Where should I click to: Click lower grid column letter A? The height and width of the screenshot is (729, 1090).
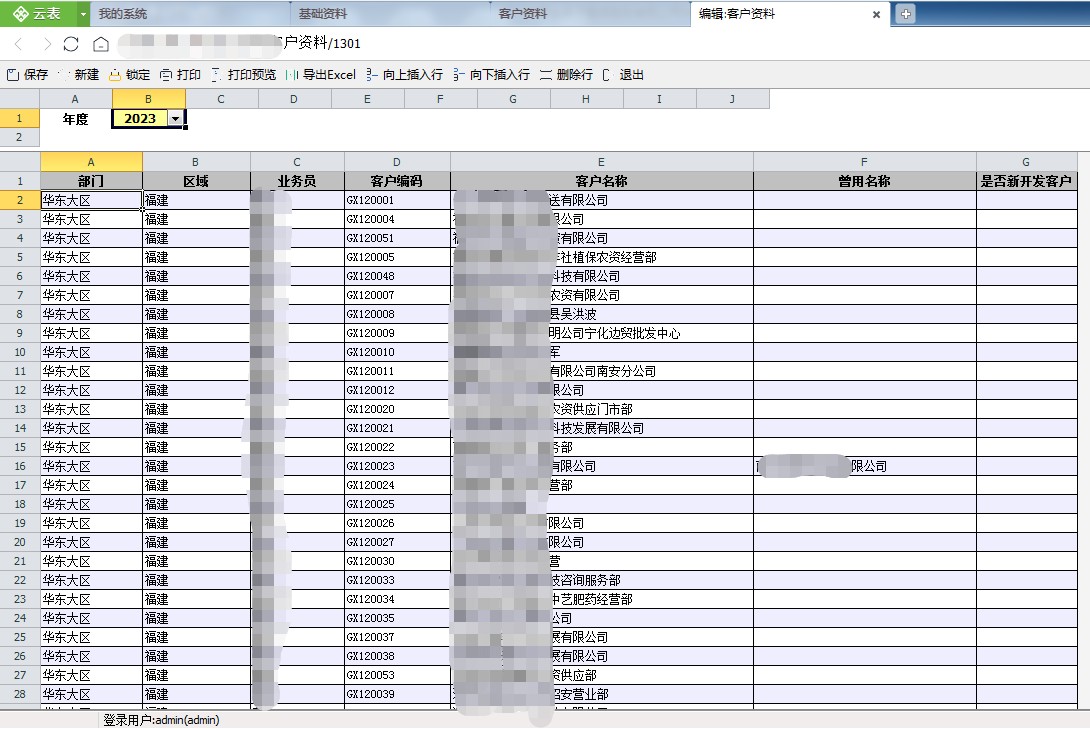pos(91,161)
